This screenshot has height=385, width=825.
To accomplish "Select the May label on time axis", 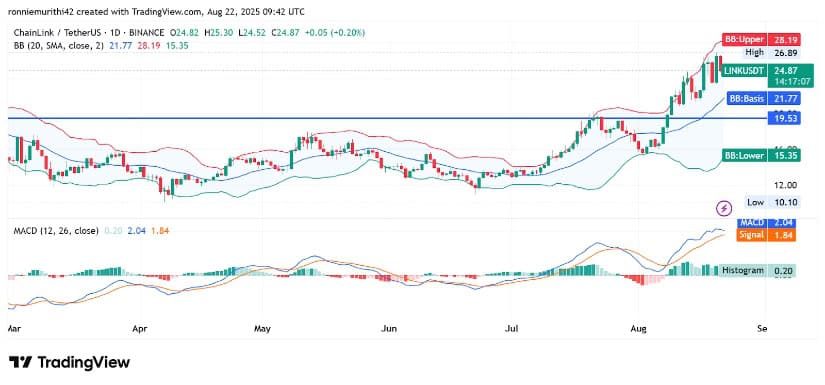I will pos(262,329).
